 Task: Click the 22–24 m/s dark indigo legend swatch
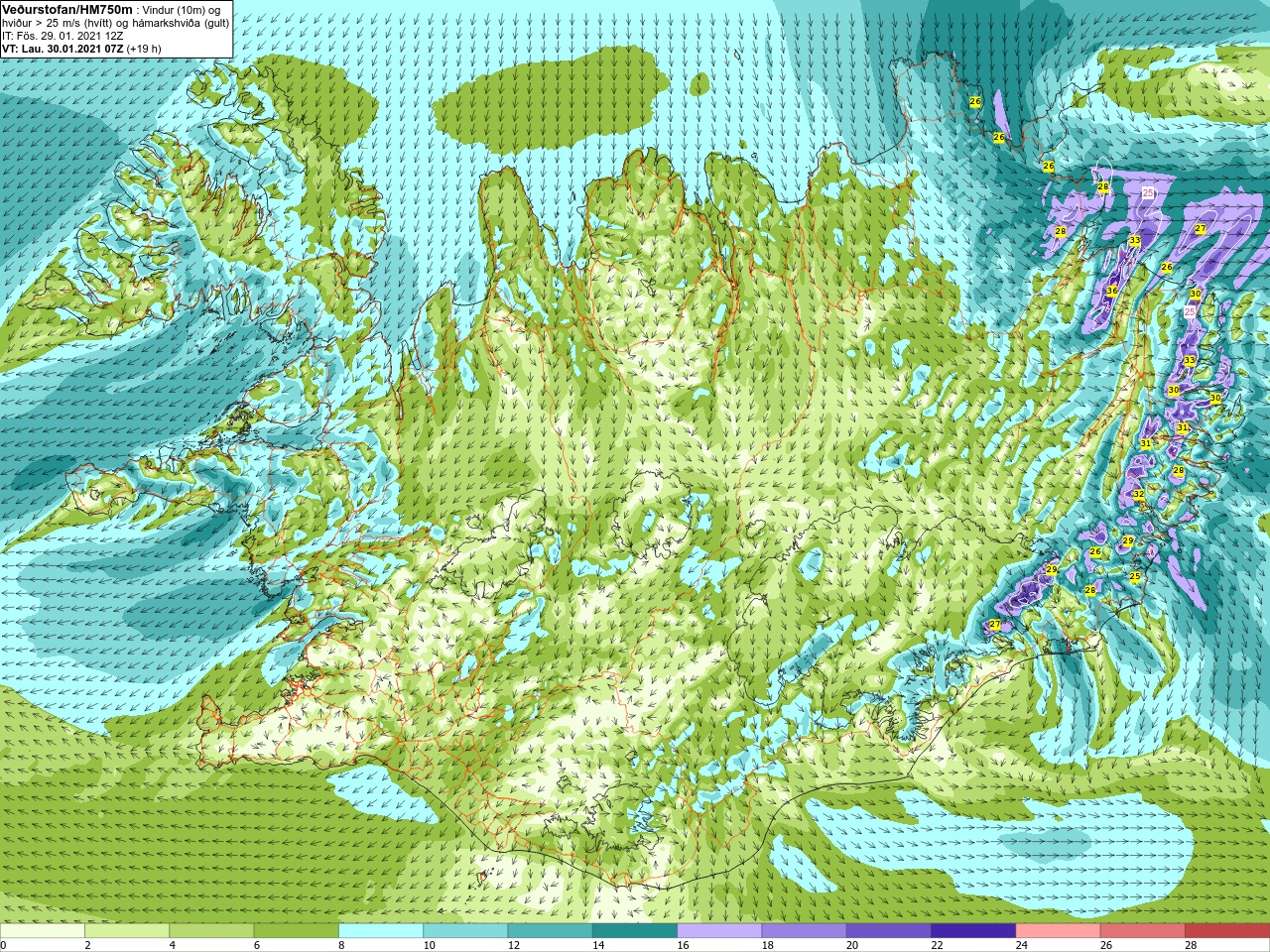coord(973,932)
